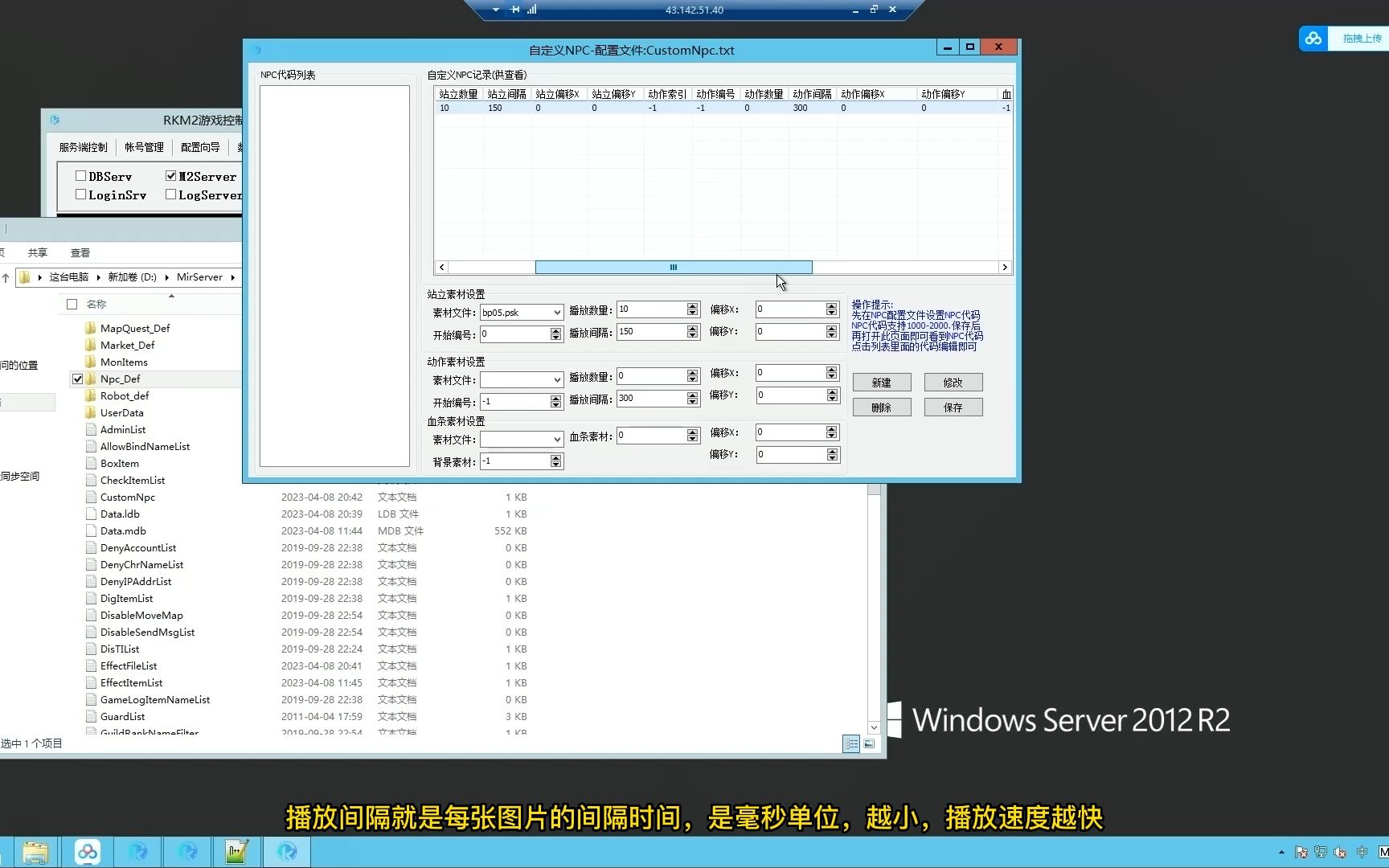Viewport: 1389px width, 868px height.
Task: Increase the standing 播放数量 value with up arrow
Action: coord(693,306)
